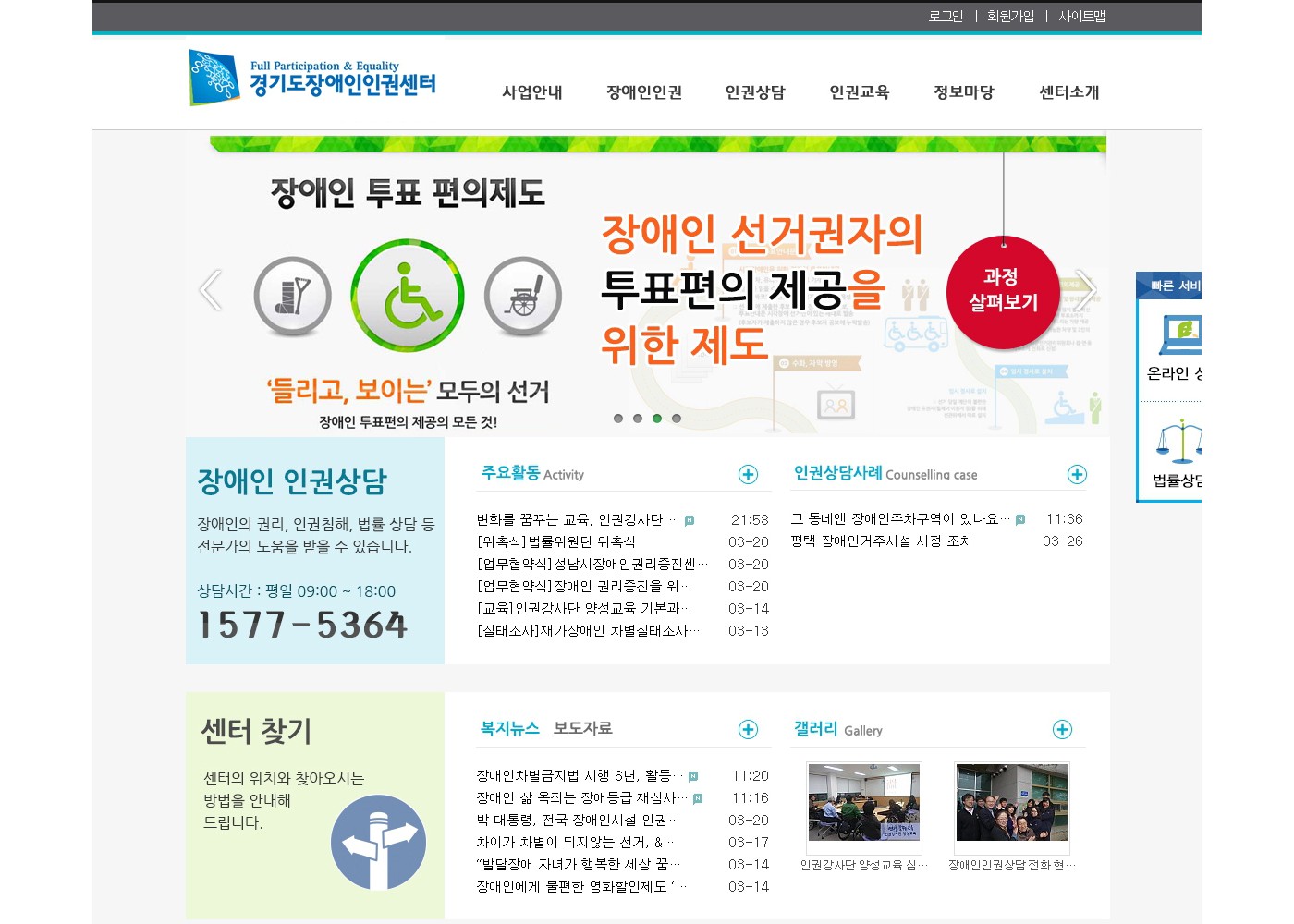Open the 인권강사단 양성교육 gallery thumbnail
This screenshot has width=1294, height=924.
pyautogui.click(x=863, y=804)
